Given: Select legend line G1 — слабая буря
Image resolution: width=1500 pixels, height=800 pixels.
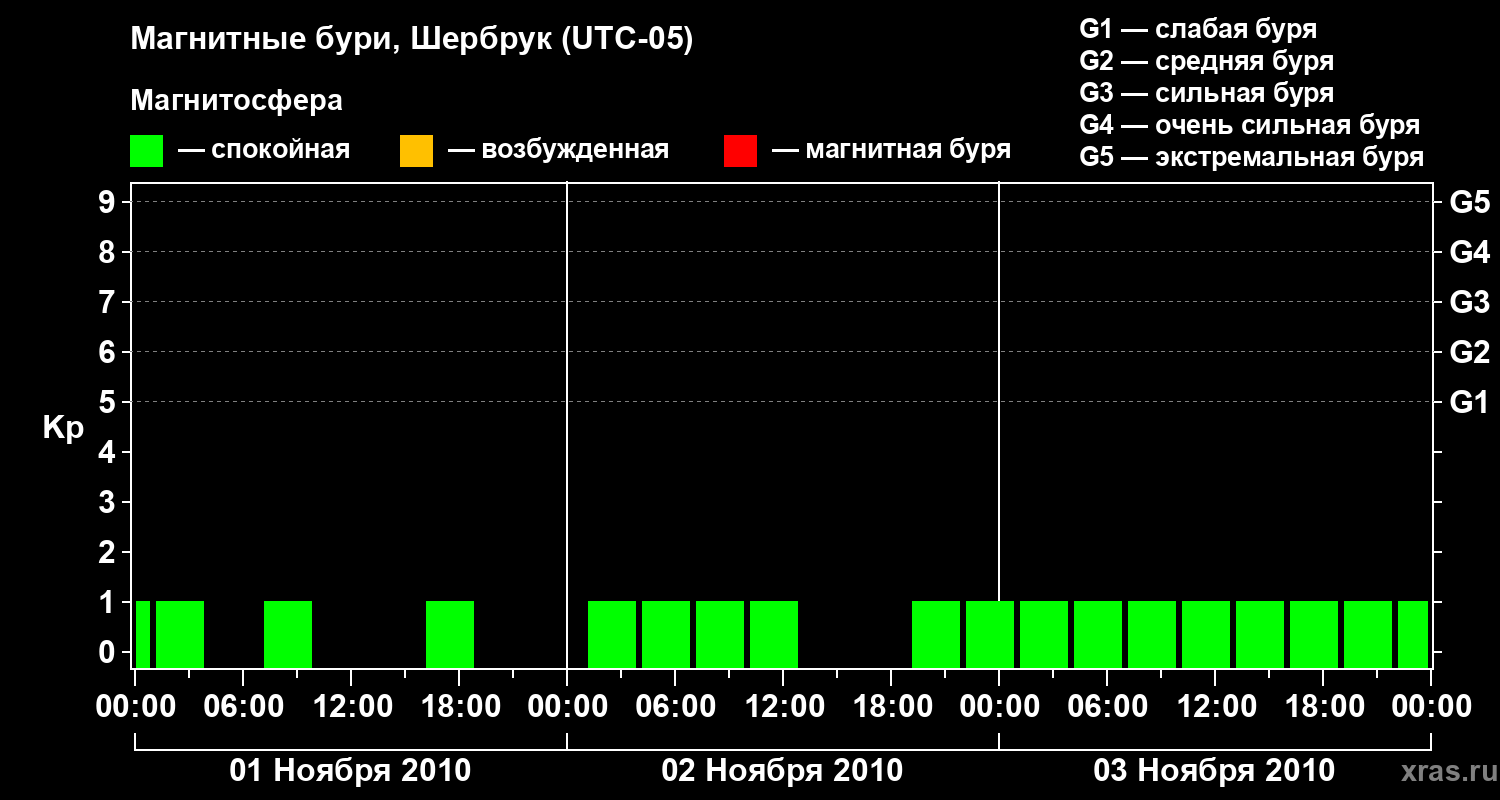Looking at the screenshot, I should (x=1198, y=29).
